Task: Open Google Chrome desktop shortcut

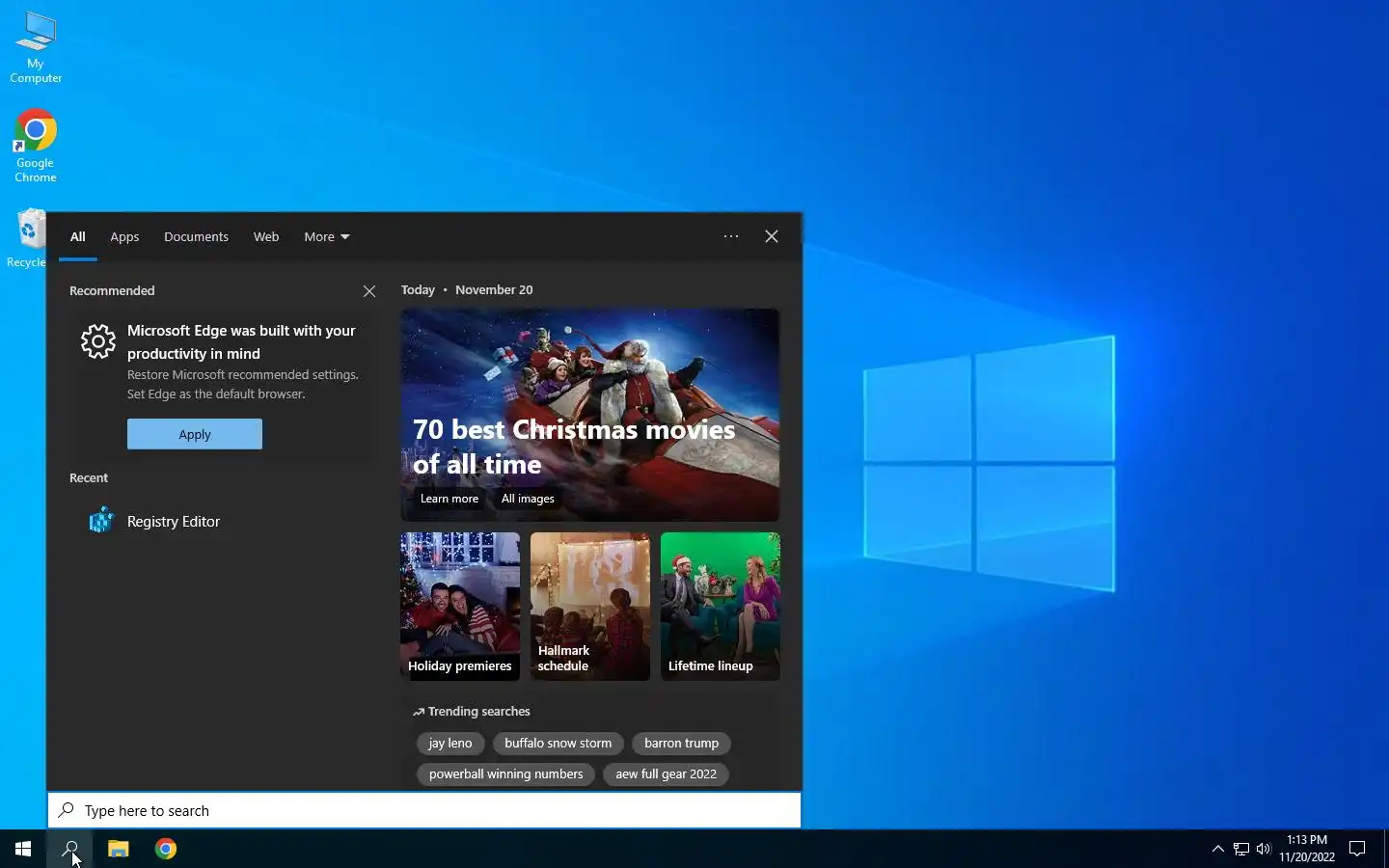Action: pos(36,146)
